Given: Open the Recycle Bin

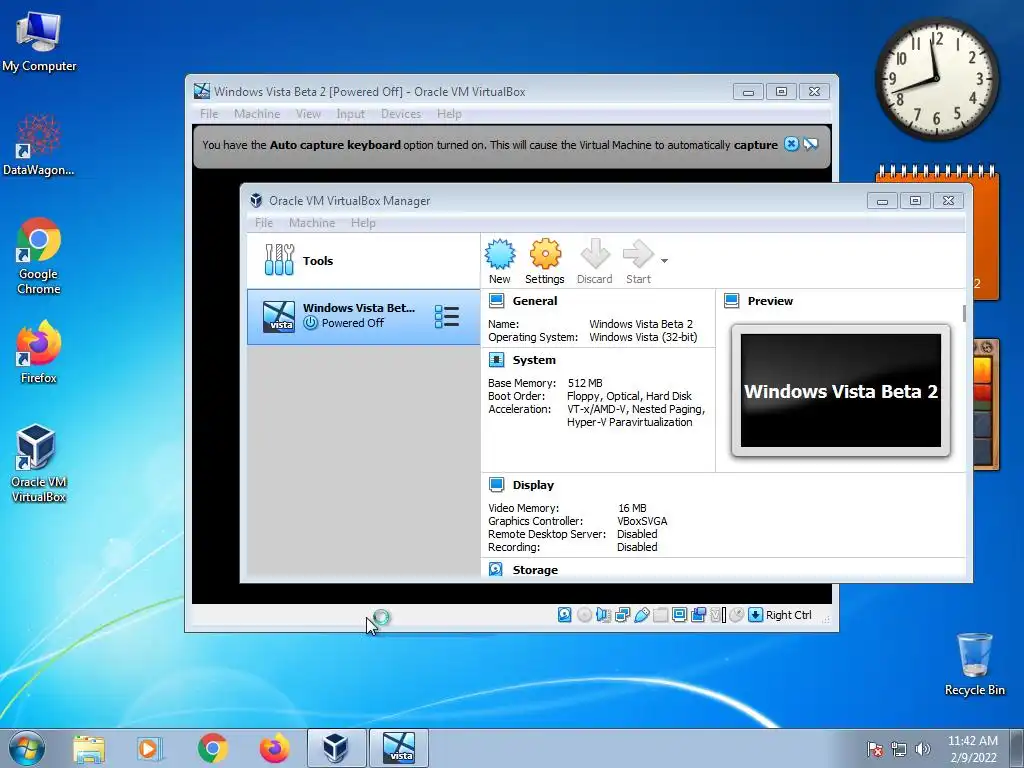Looking at the screenshot, I should point(974,664).
